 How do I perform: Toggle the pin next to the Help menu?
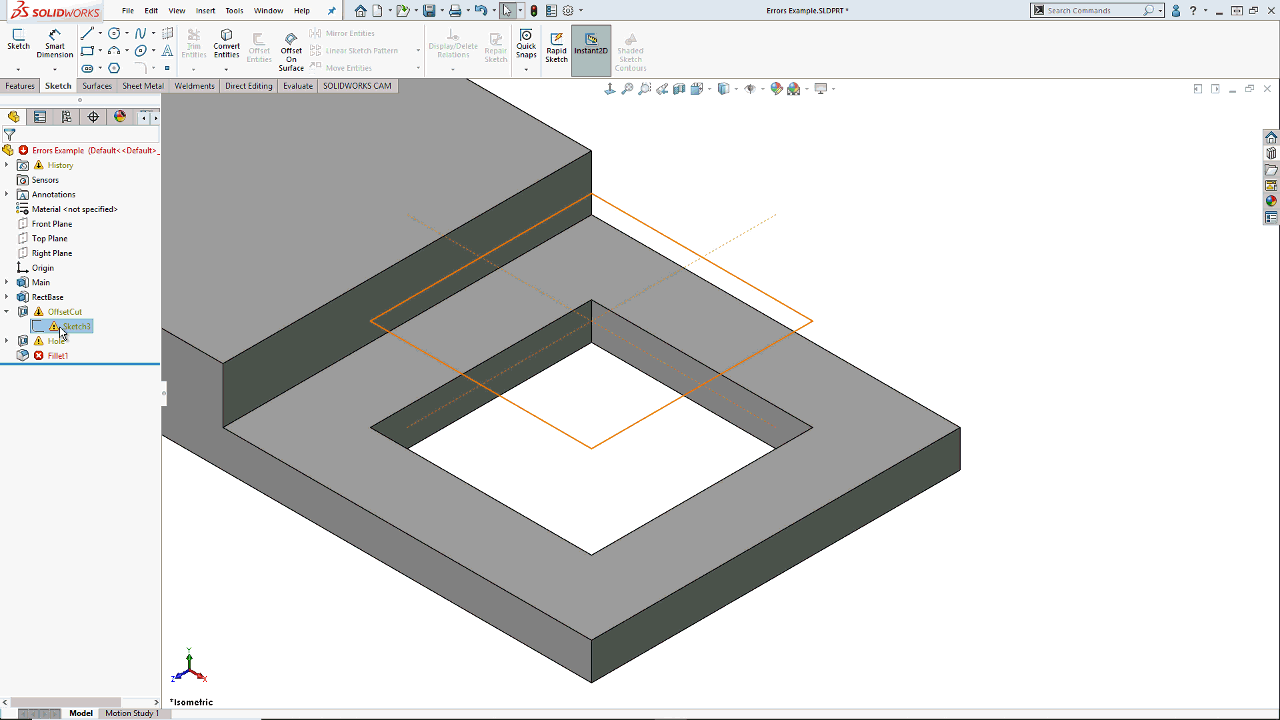point(331,10)
